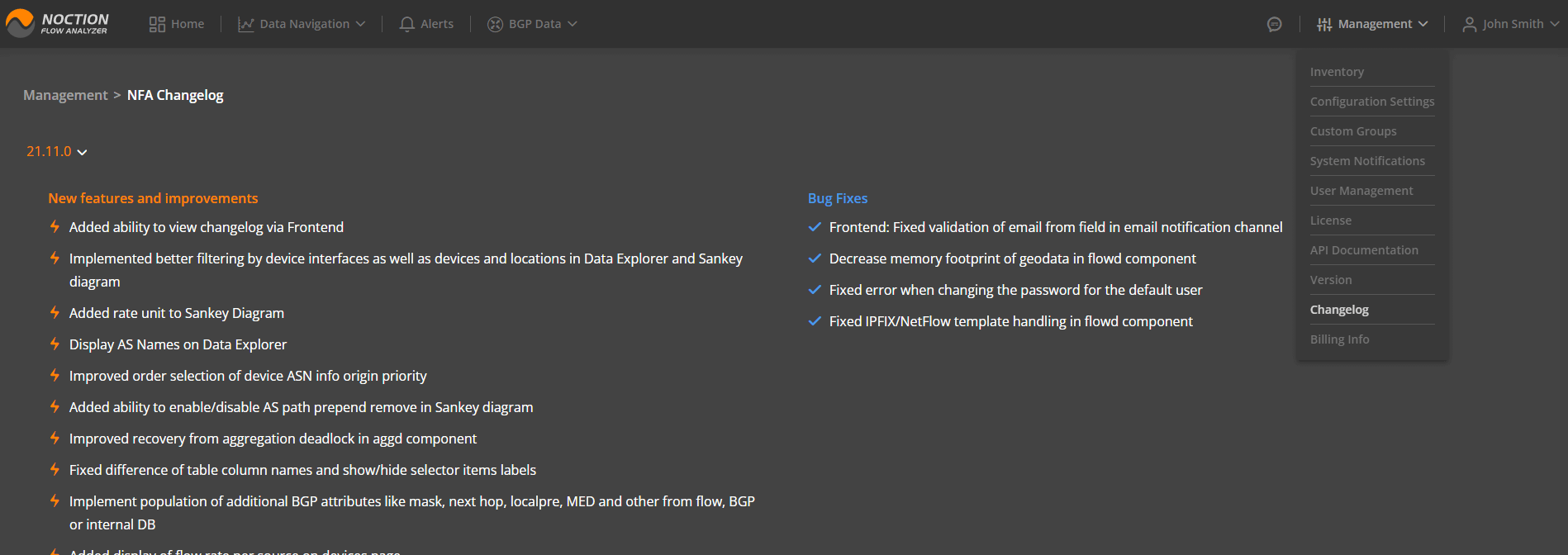Go to User Management
Screen dimensions: 1568x555
pos(1361,191)
